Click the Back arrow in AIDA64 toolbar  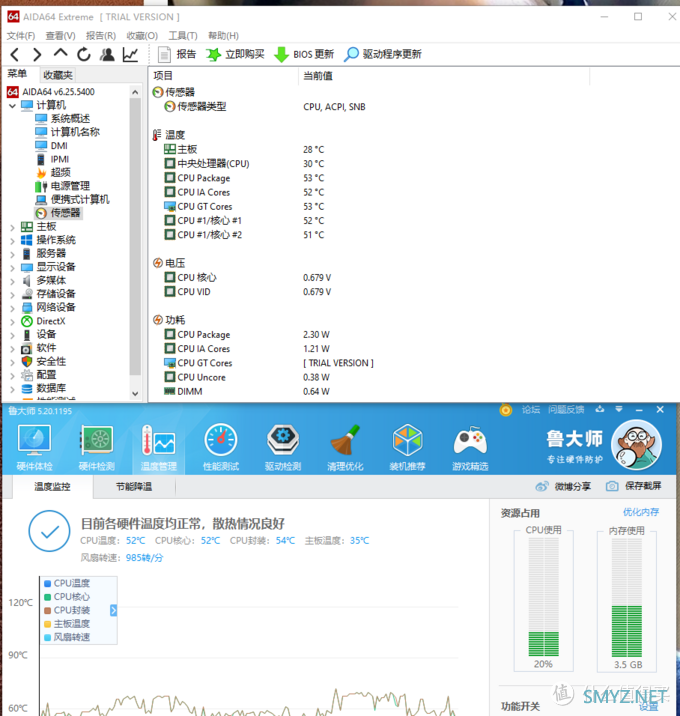pyautogui.click(x=15, y=55)
